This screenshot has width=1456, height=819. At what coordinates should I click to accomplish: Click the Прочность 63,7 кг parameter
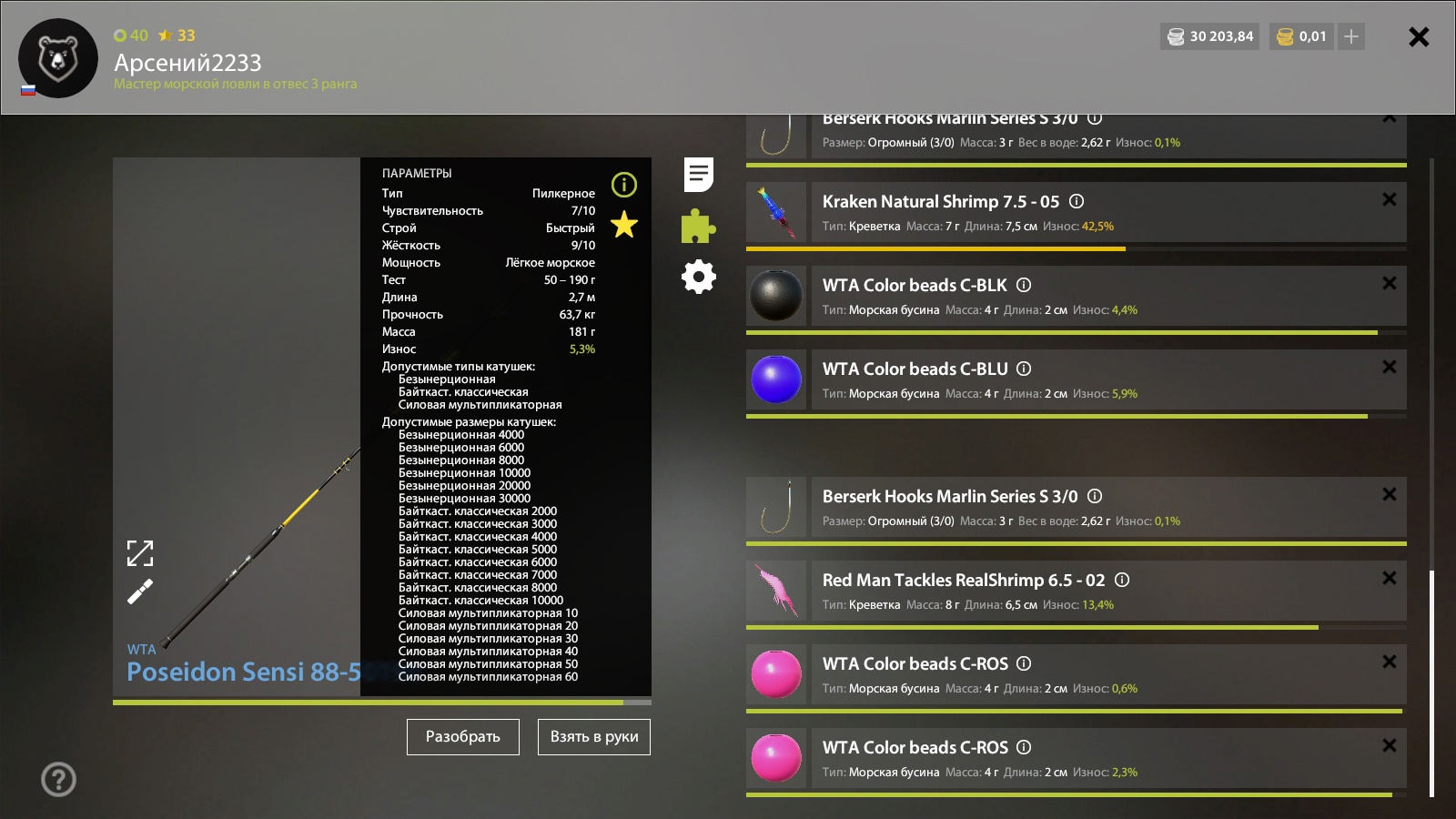(489, 315)
